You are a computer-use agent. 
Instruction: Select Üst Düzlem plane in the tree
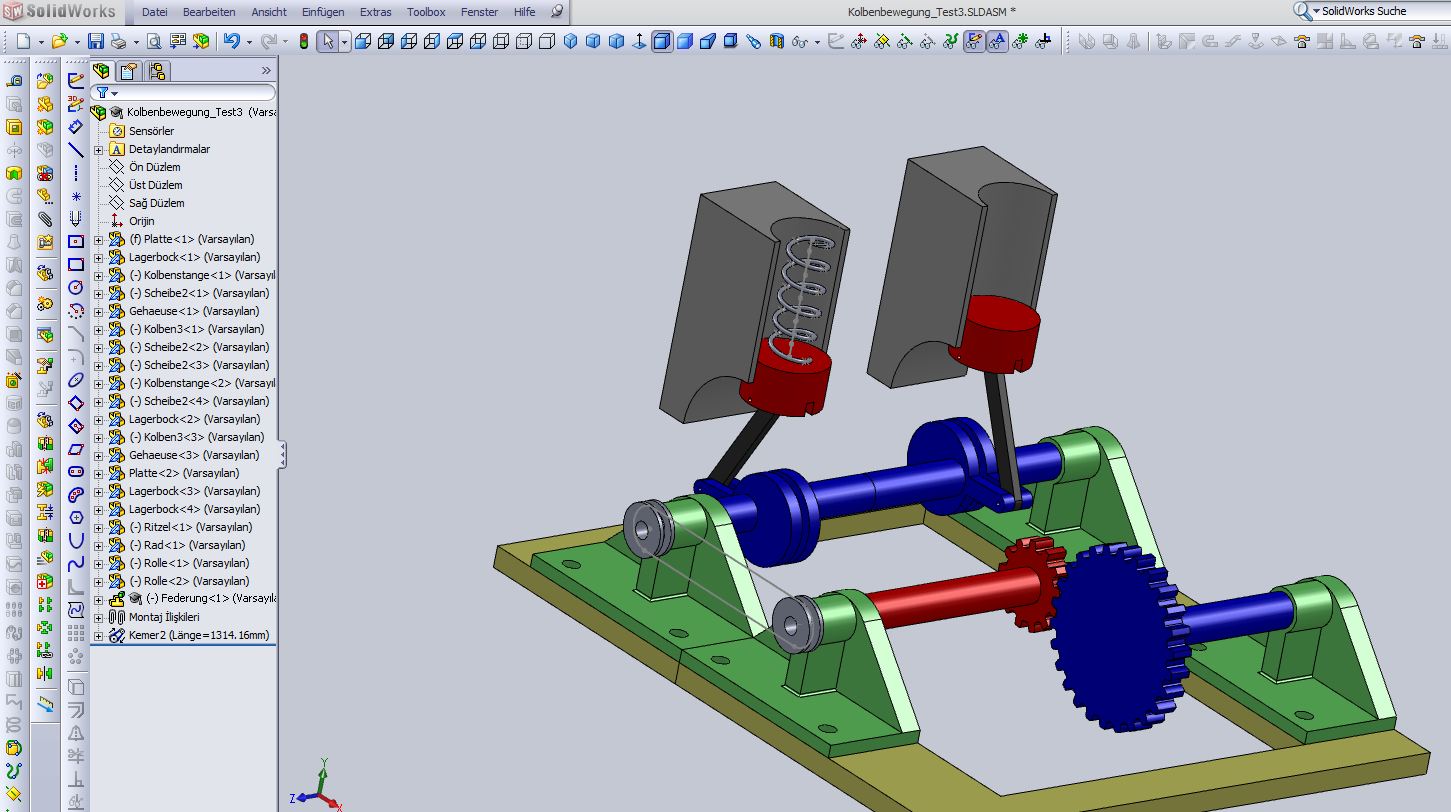tap(155, 185)
